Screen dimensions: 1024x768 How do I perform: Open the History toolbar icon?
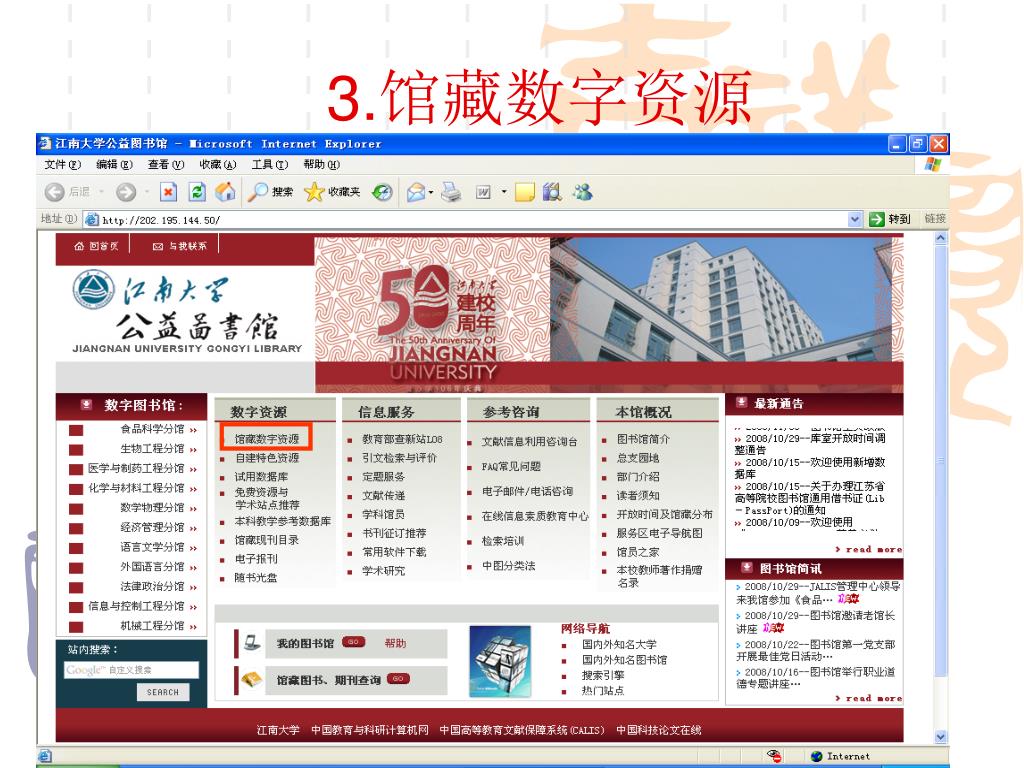click(382, 192)
